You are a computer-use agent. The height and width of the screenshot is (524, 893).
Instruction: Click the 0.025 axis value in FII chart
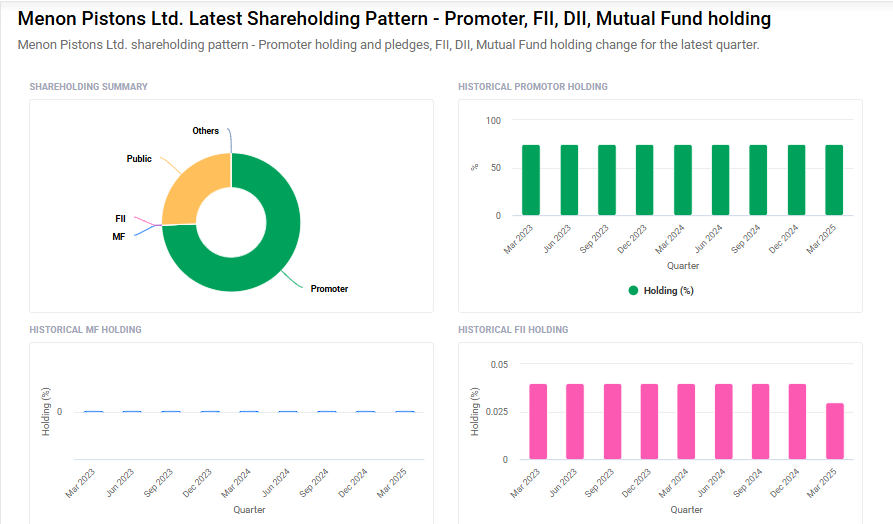497,412
